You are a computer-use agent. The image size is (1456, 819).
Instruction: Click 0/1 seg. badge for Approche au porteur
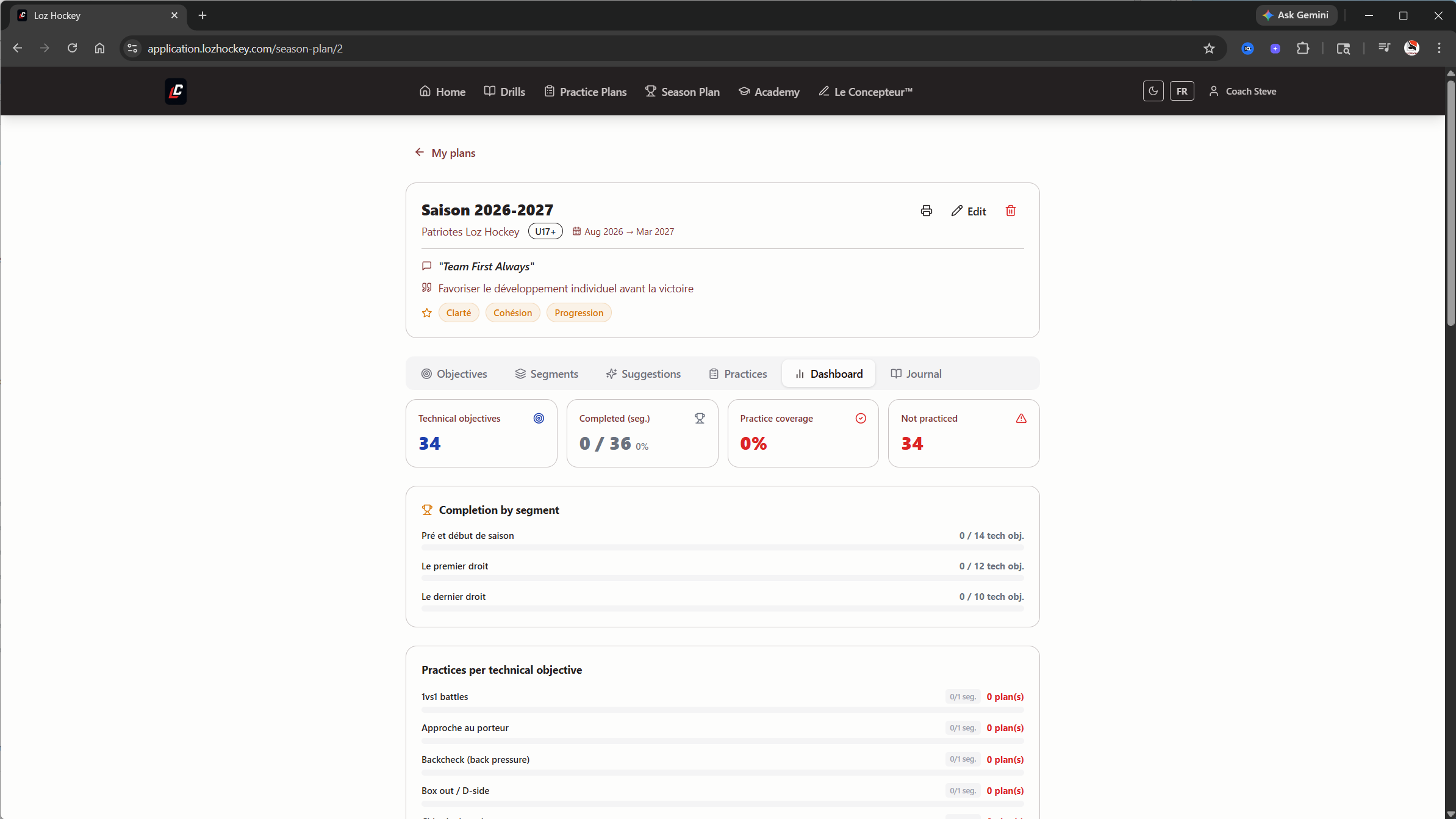(x=963, y=728)
